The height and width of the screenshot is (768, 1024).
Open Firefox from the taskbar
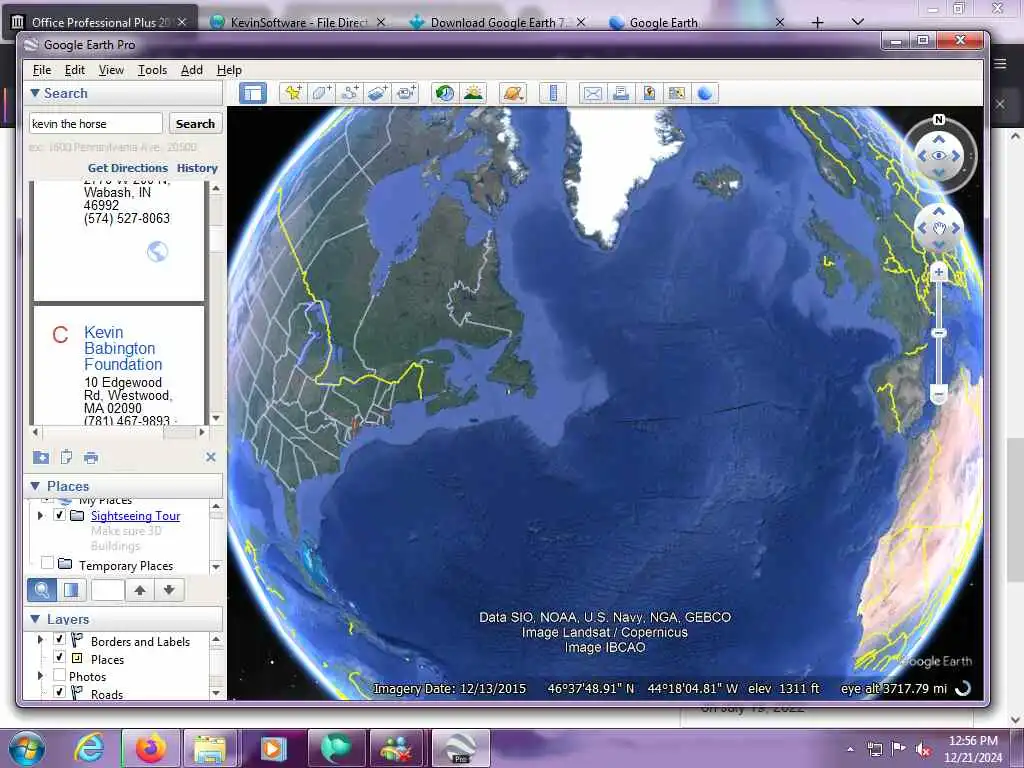tap(151, 748)
